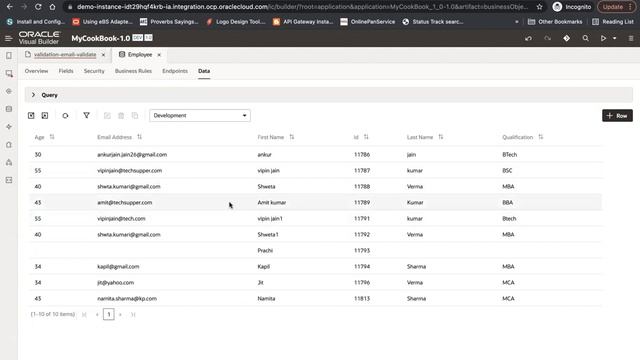Open the Other Bookmarks folder
This screenshot has width=640, height=360.
tap(555, 22)
